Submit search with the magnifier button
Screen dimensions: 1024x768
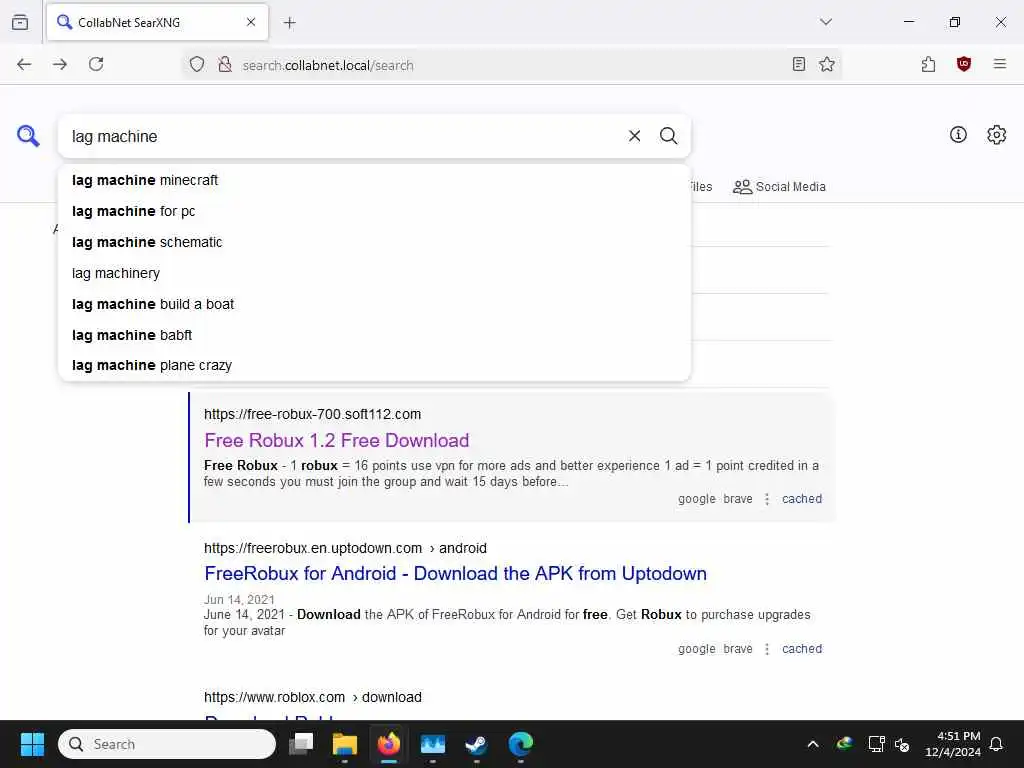pyautogui.click(x=668, y=136)
